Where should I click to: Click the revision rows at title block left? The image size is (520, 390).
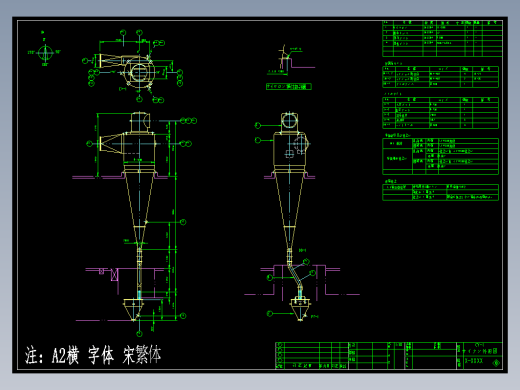click(x=312, y=356)
